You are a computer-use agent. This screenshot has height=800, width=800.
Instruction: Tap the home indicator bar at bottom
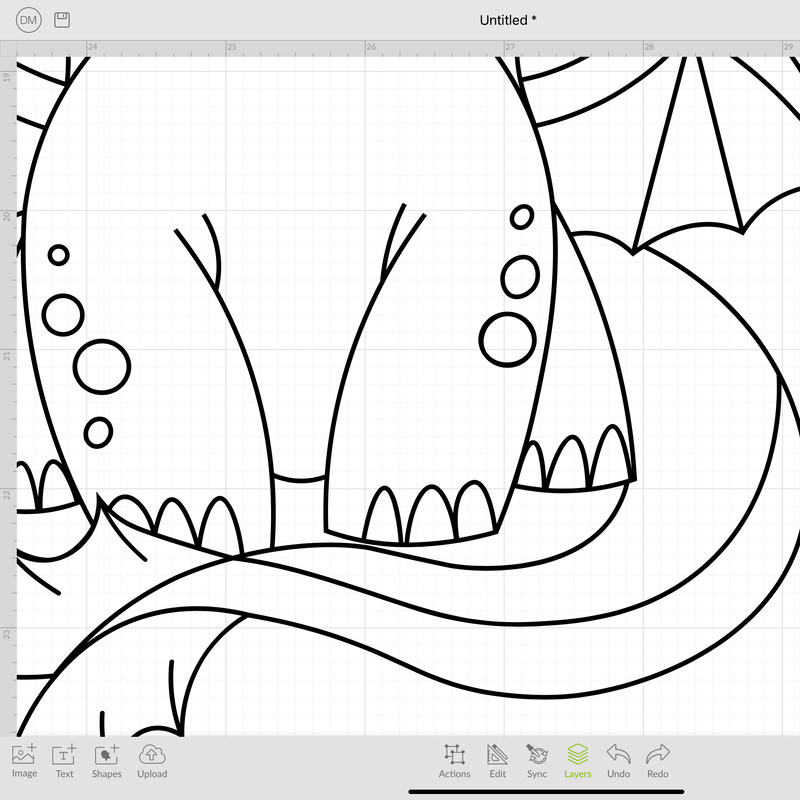pyautogui.click(x=546, y=793)
